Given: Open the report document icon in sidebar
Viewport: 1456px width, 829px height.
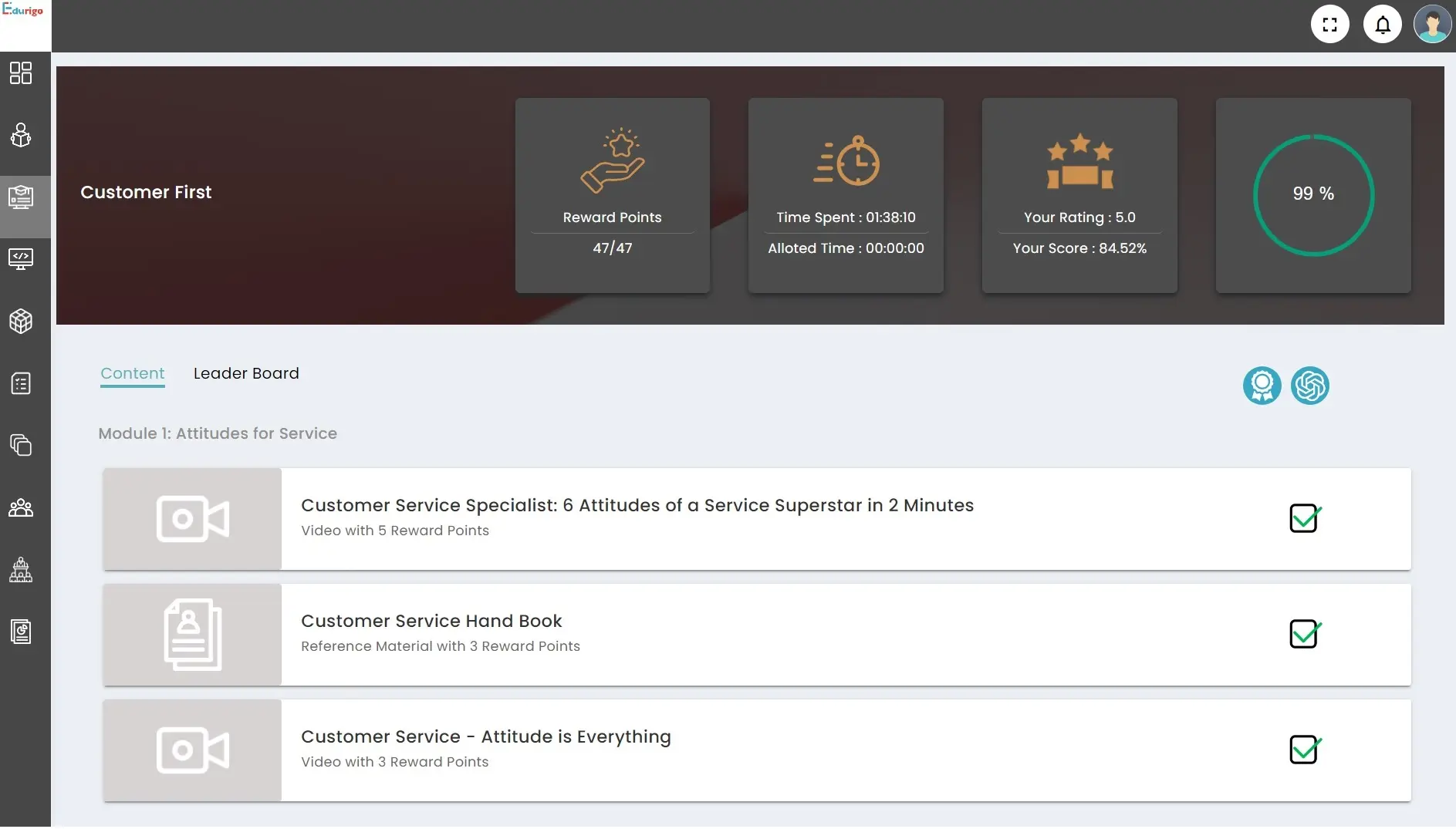Looking at the screenshot, I should tap(21, 632).
